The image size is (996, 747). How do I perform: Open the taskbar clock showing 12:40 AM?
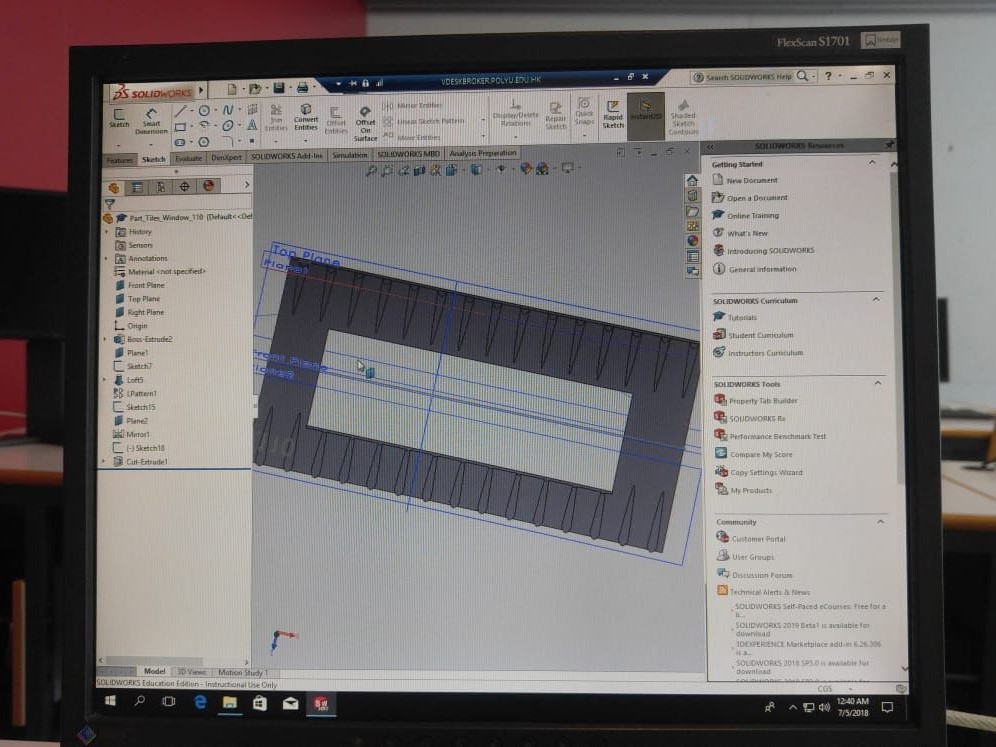tap(852, 707)
